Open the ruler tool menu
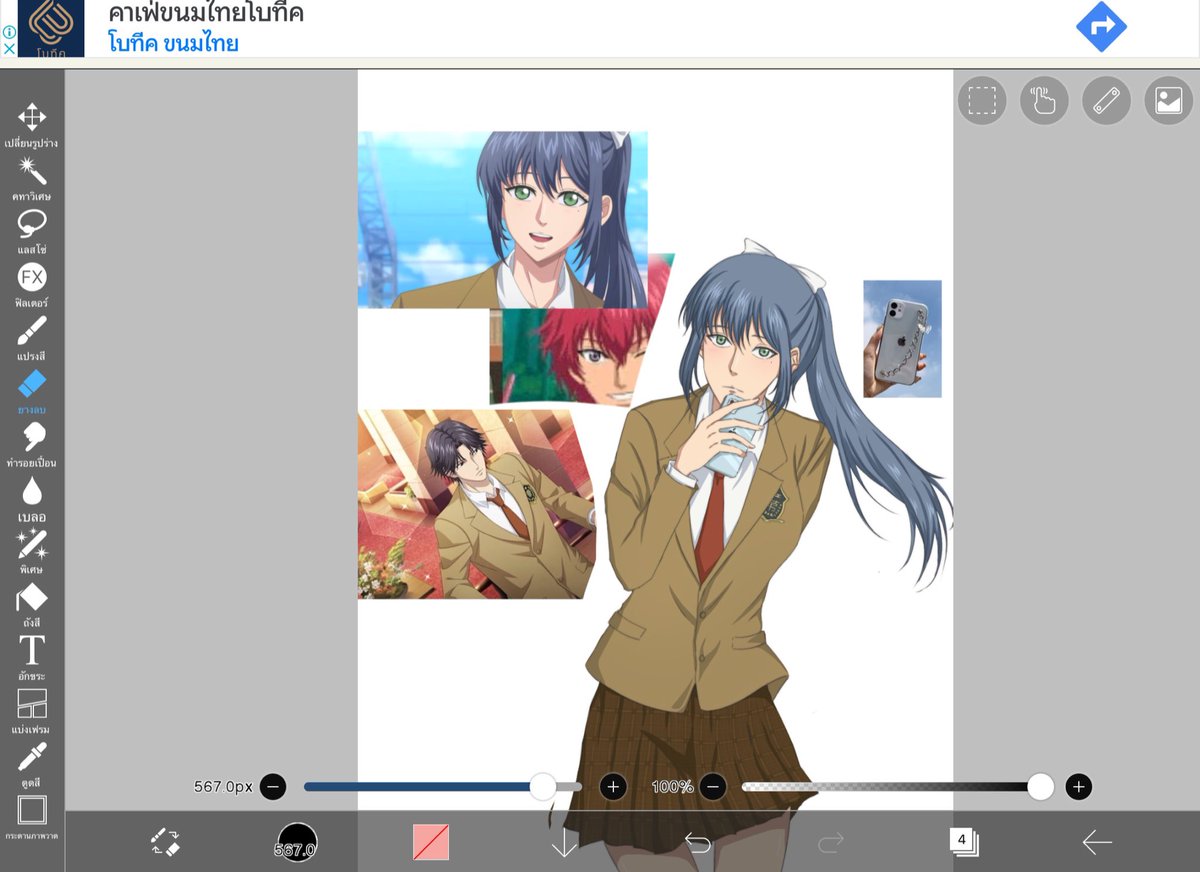This screenshot has height=872, width=1200. (1106, 100)
